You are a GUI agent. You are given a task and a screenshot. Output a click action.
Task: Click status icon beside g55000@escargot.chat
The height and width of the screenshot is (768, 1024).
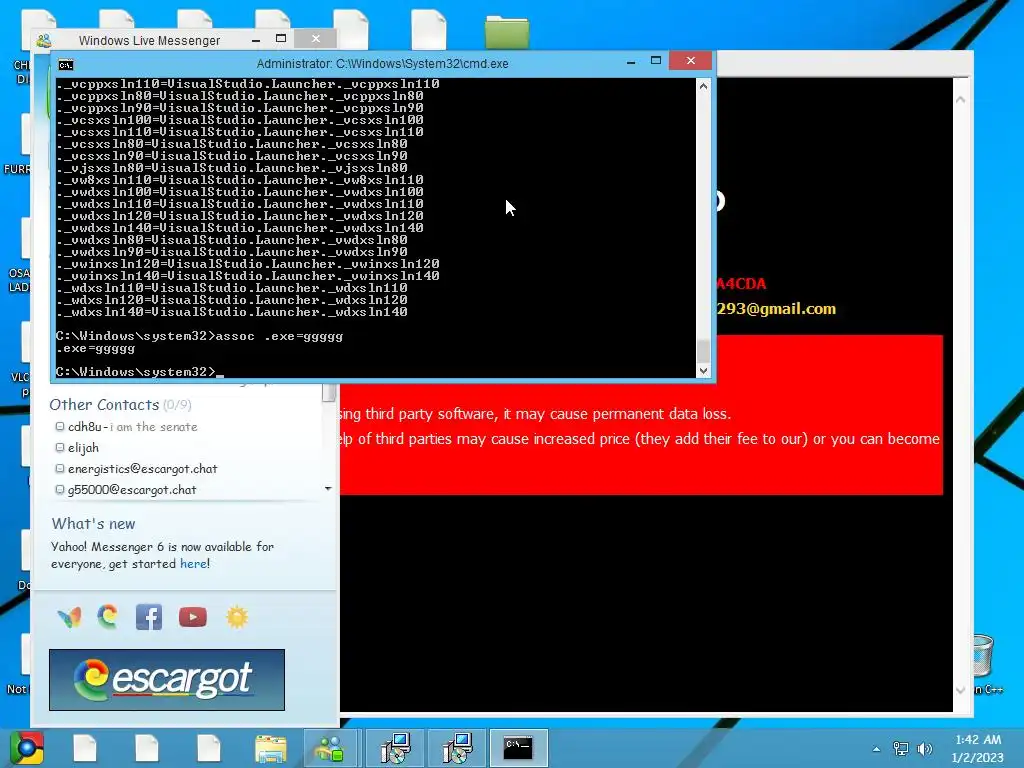pyautogui.click(x=59, y=489)
